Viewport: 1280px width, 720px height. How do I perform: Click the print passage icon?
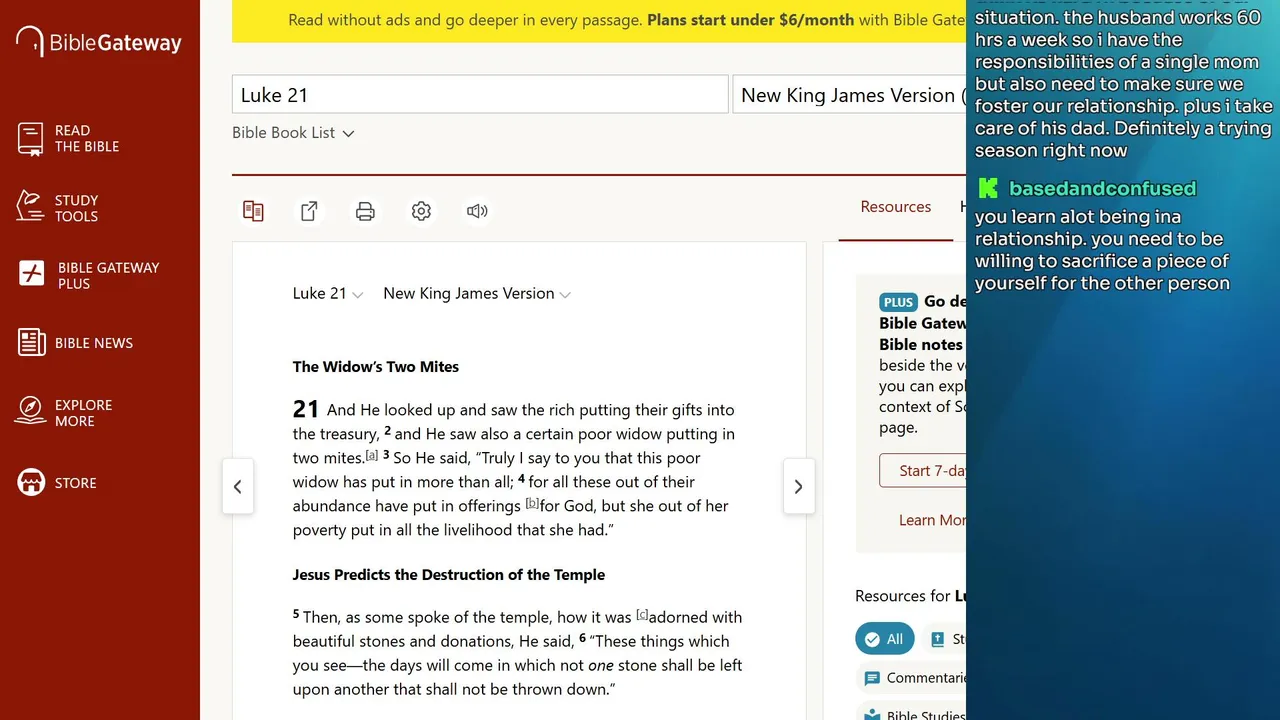tap(365, 211)
